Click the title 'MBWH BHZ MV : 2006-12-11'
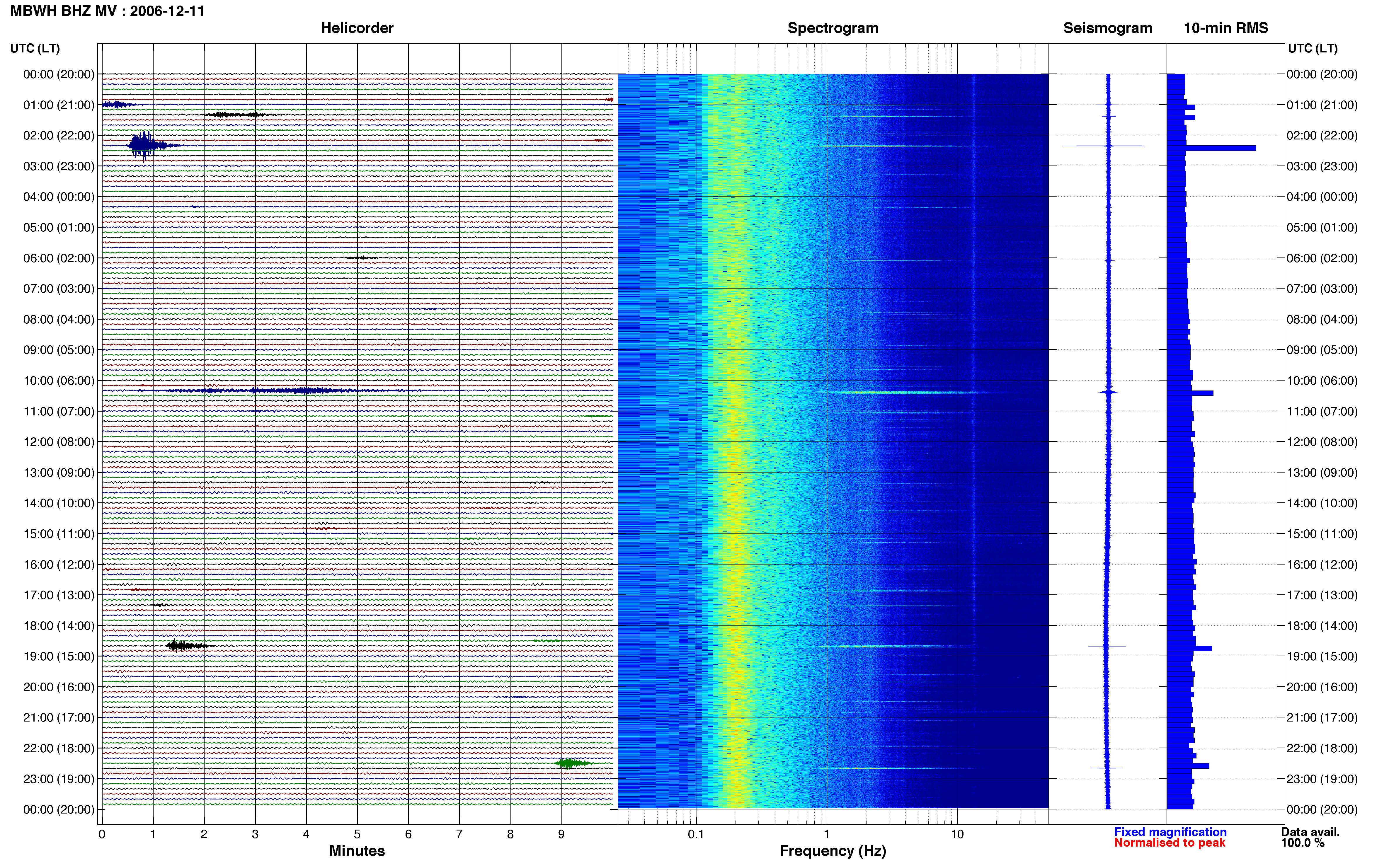 [x=107, y=11]
